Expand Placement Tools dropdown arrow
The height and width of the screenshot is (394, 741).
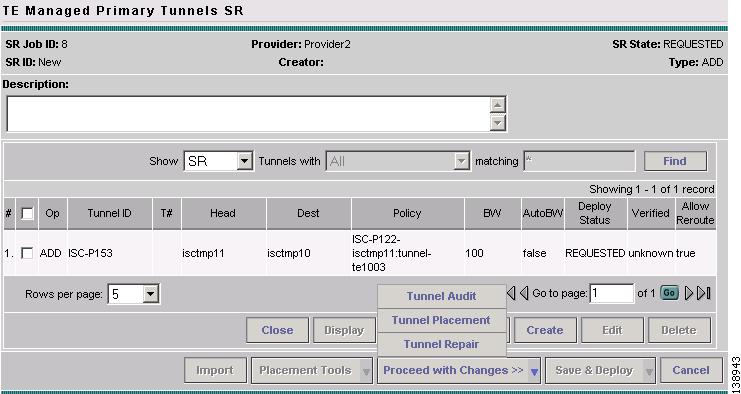point(366,371)
